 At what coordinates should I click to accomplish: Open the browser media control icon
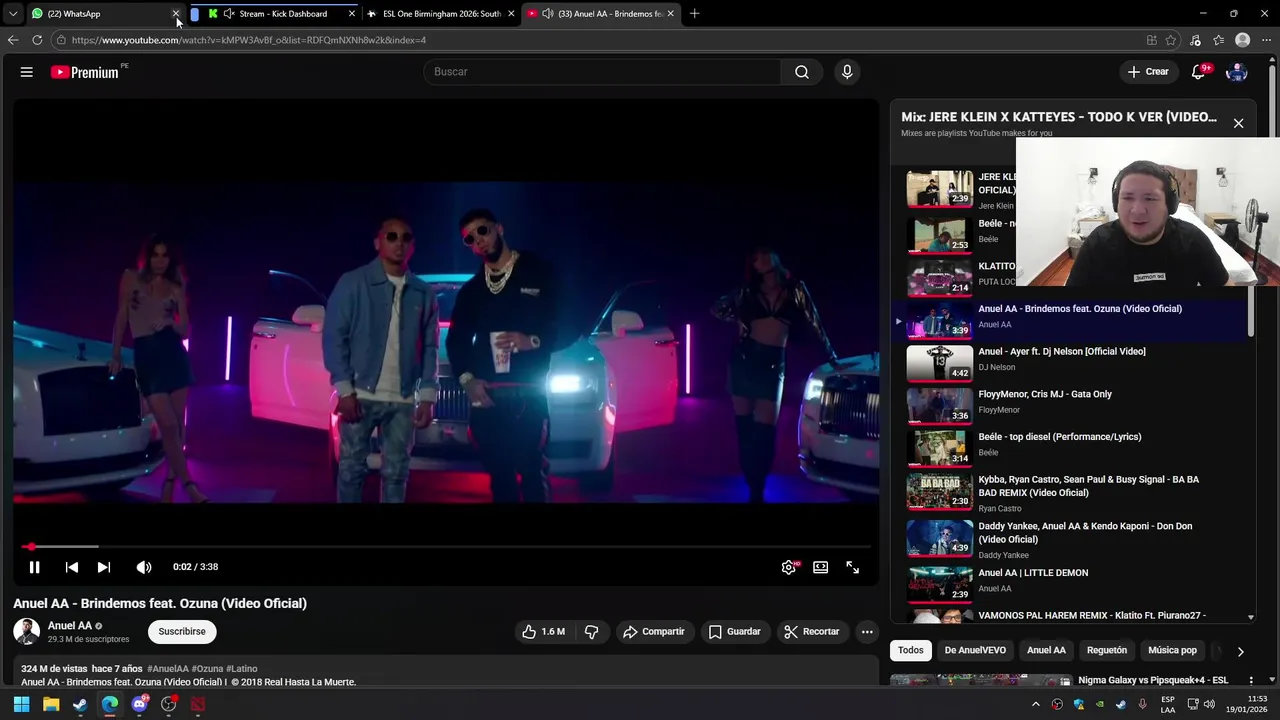click(x=1195, y=40)
